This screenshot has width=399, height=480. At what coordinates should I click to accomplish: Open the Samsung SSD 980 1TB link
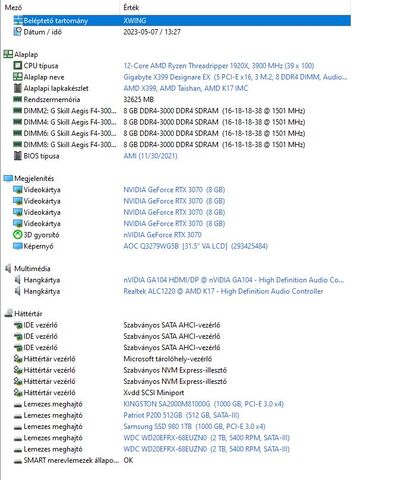tap(194, 426)
